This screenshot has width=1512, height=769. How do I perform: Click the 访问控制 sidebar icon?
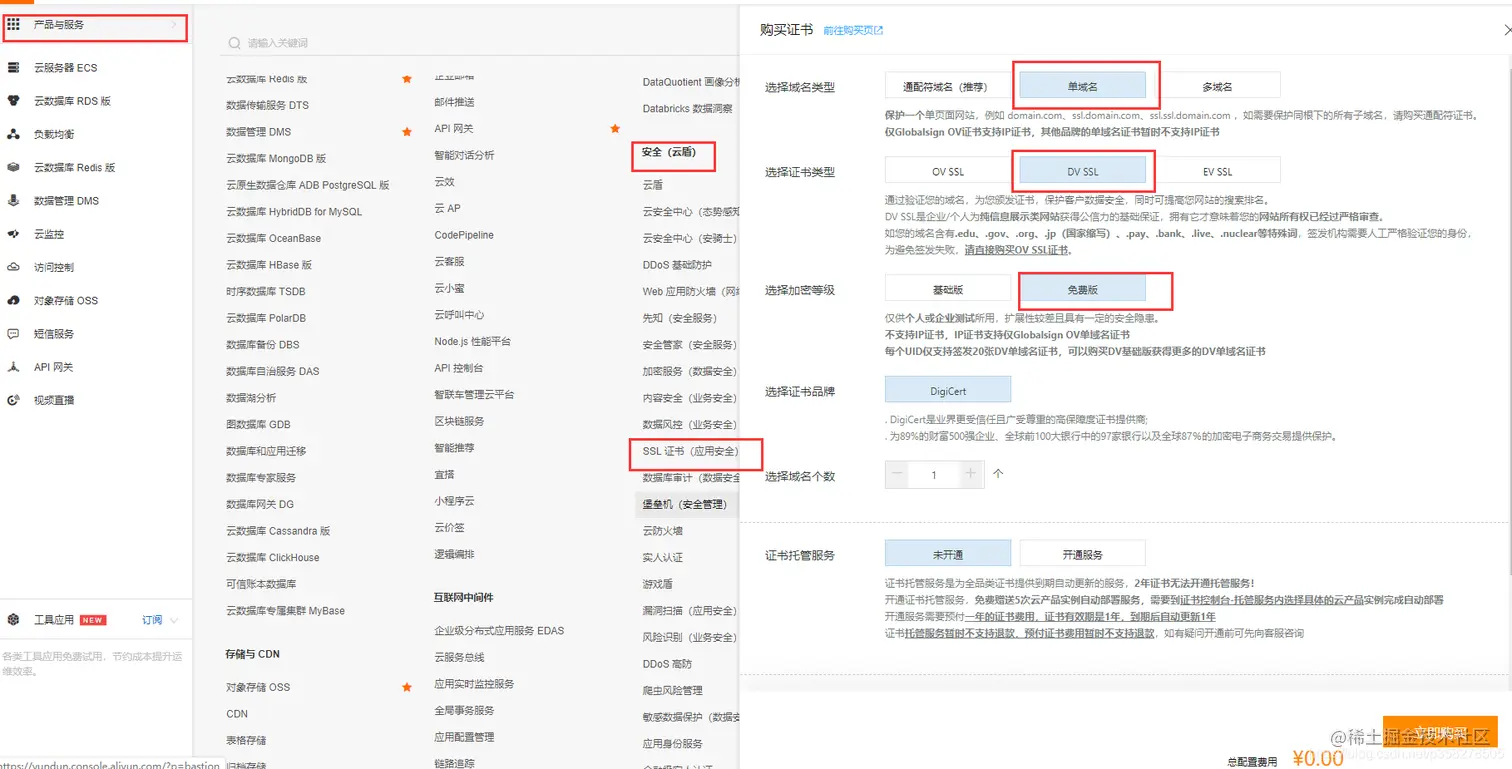click(x=14, y=267)
